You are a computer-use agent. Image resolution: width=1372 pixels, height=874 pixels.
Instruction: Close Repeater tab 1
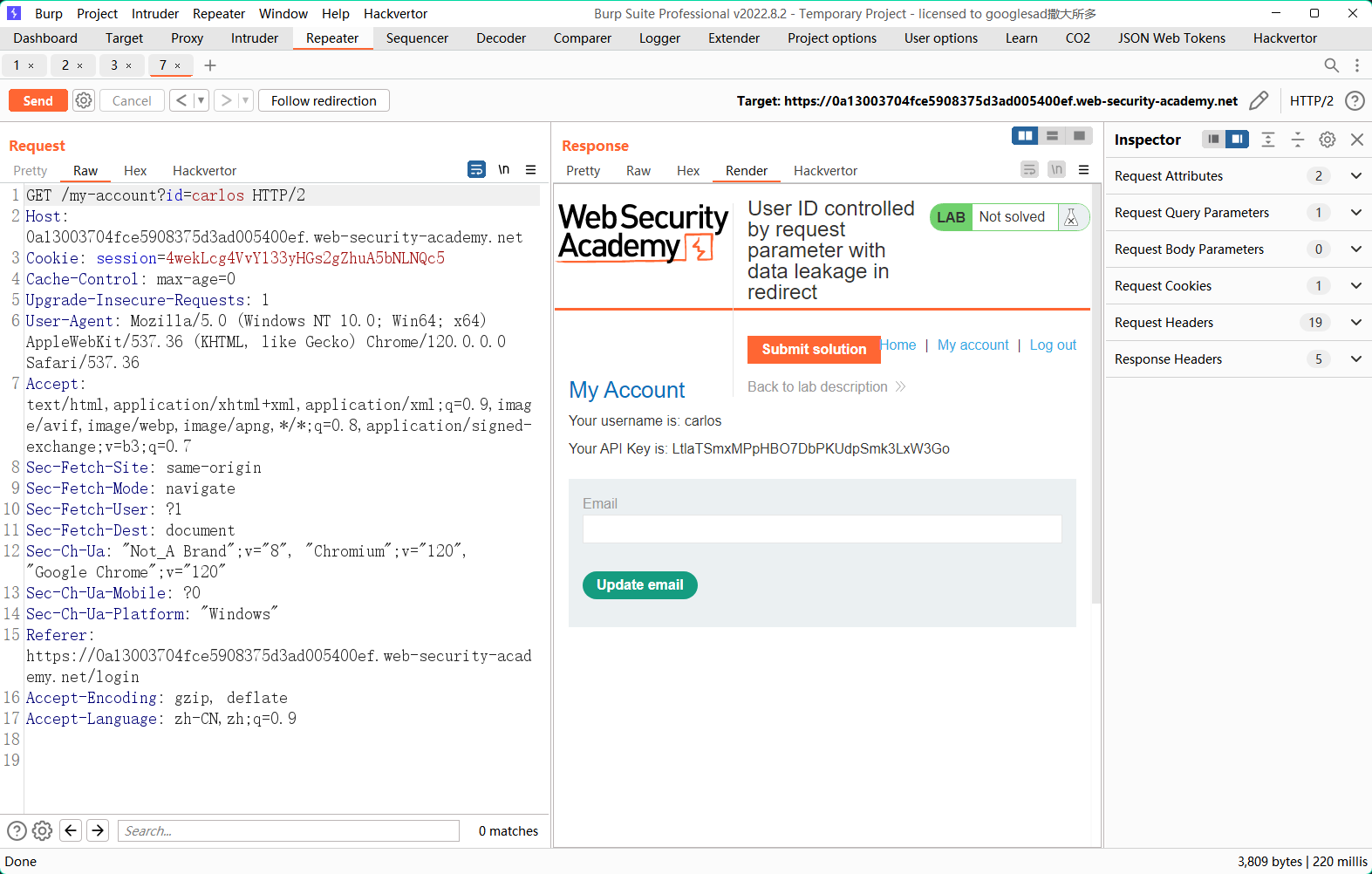31,65
